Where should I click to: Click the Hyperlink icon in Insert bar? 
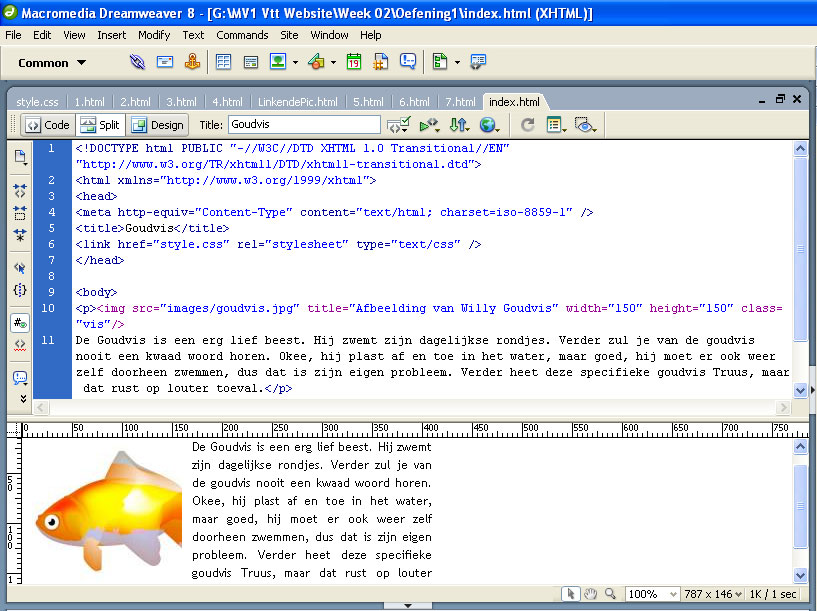(138, 62)
